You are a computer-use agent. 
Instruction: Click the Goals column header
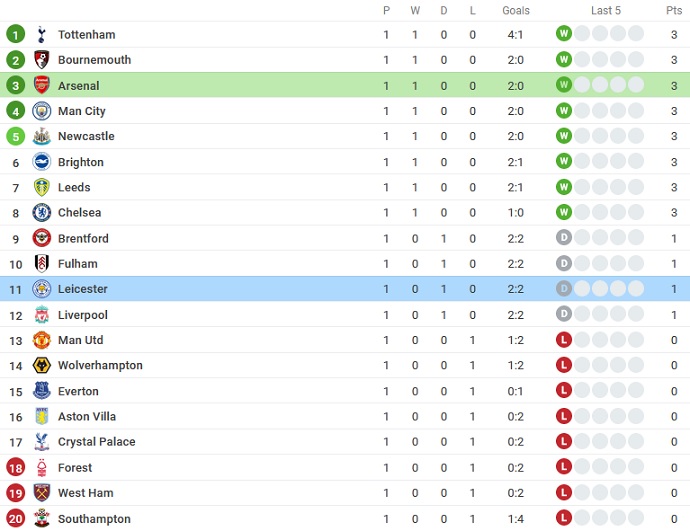click(x=516, y=10)
